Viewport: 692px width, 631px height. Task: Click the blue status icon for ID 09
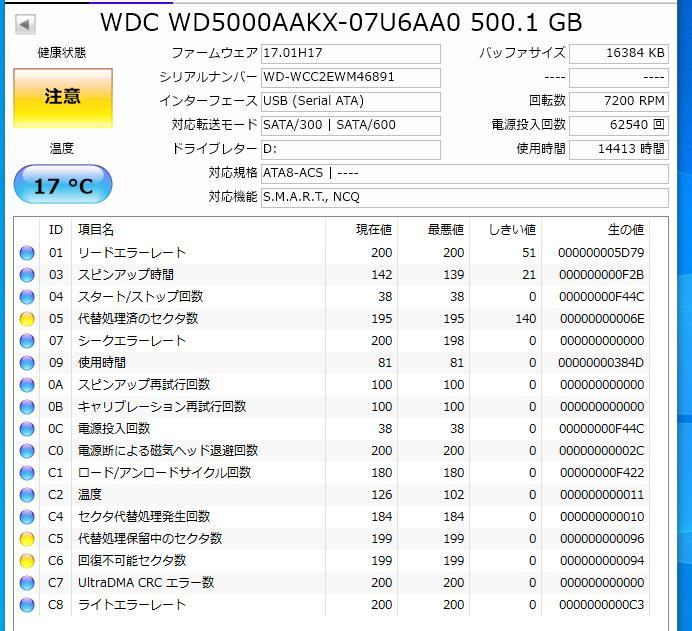tap(27, 363)
